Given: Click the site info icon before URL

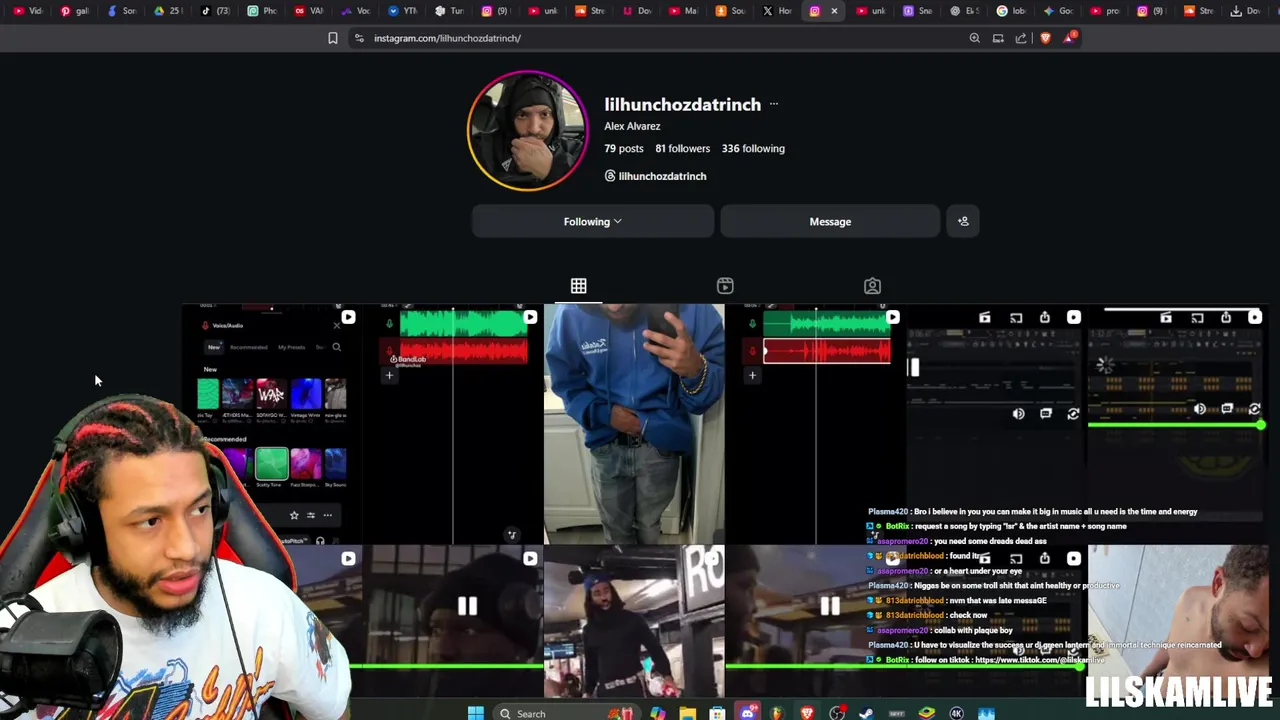Looking at the screenshot, I should 359,38.
